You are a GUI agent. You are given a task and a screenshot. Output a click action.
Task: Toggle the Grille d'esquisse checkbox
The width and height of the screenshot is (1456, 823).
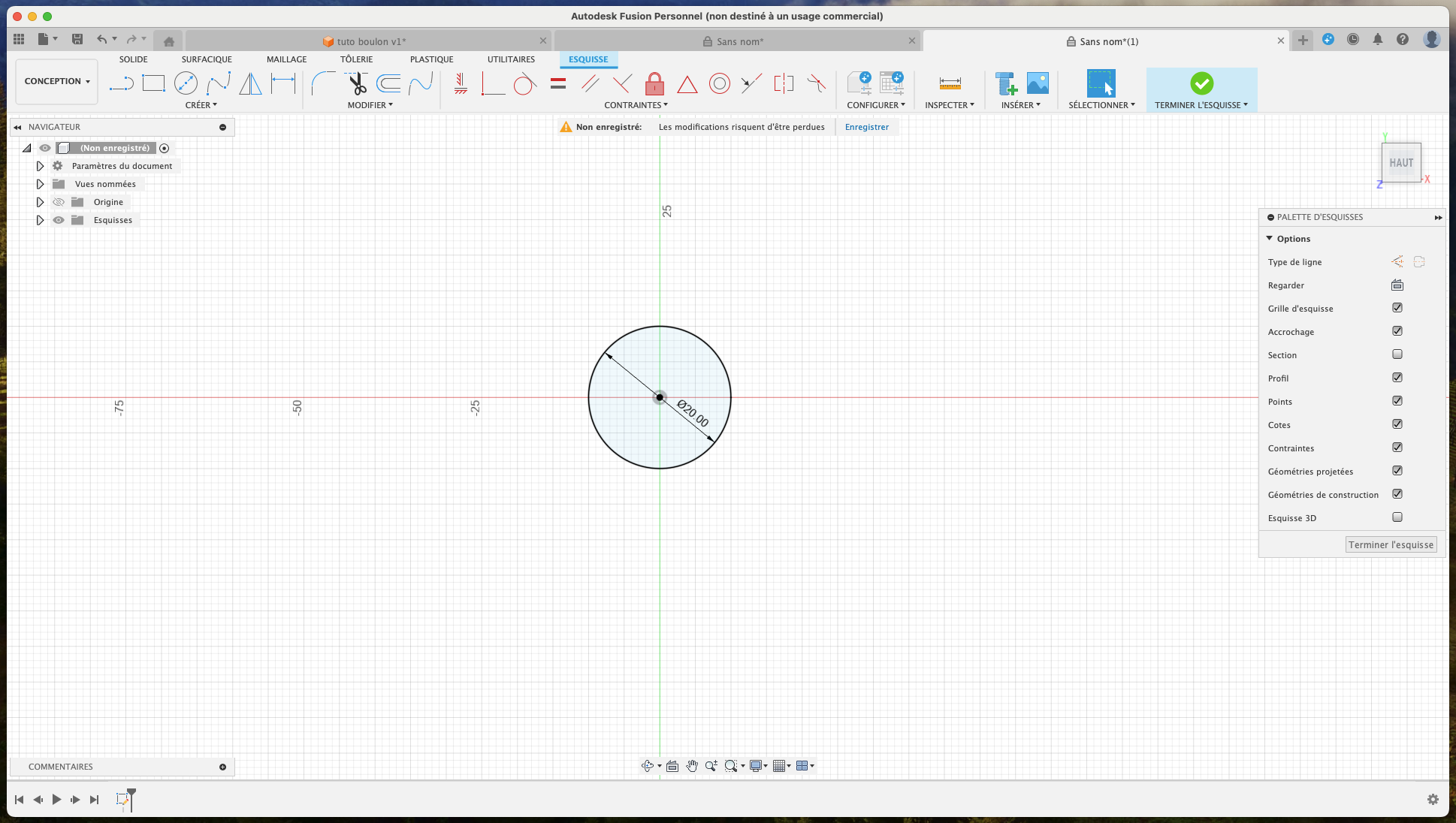point(1397,308)
